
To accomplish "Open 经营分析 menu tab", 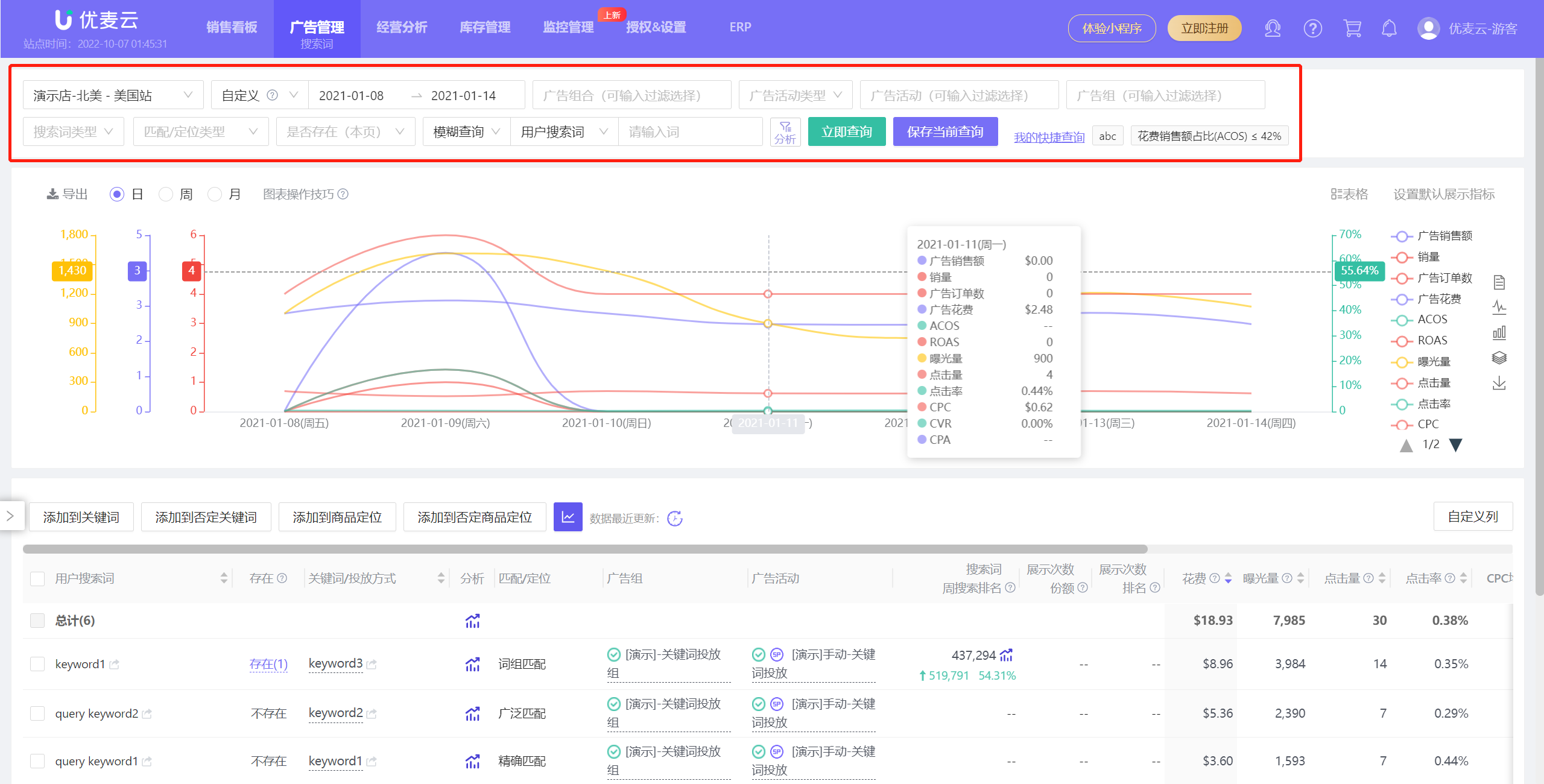I will tap(402, 27).
